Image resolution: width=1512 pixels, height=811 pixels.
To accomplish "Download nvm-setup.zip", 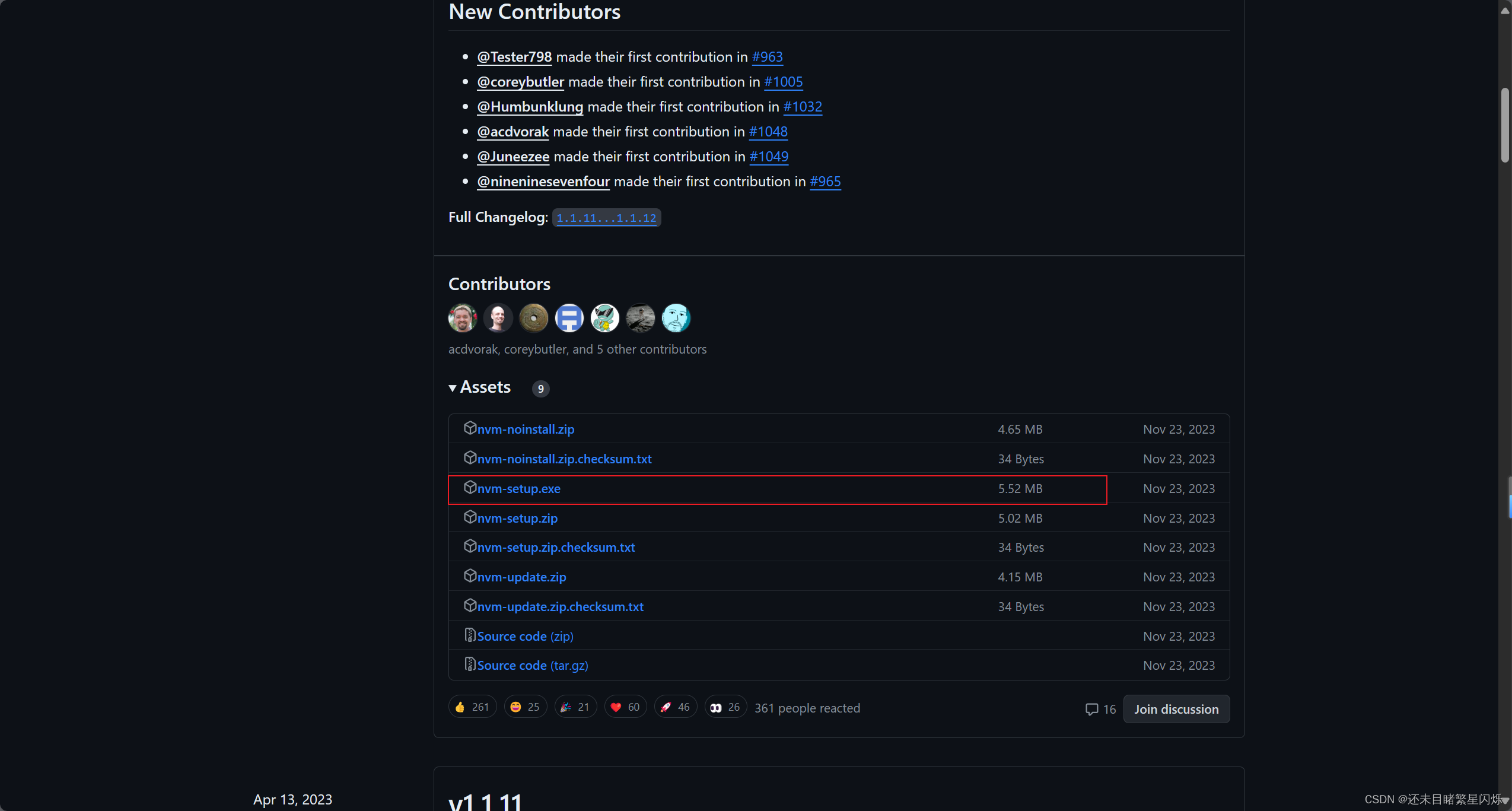I will 517,519.
